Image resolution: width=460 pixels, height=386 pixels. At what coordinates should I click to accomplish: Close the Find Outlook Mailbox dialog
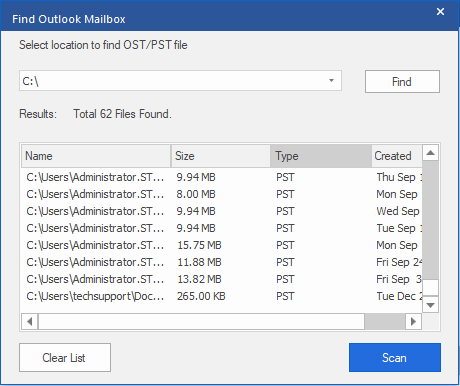[440, 12]
